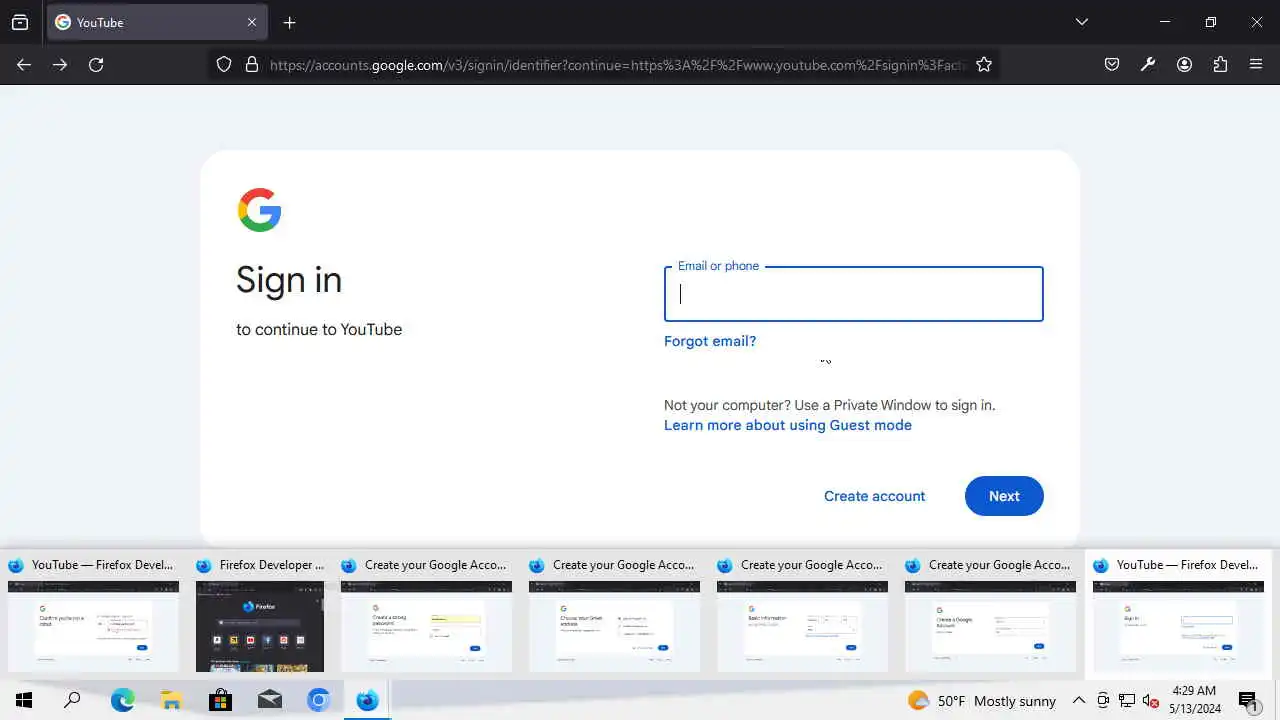Click the Meet Now camera tray icon

[x=1103, y=701]
